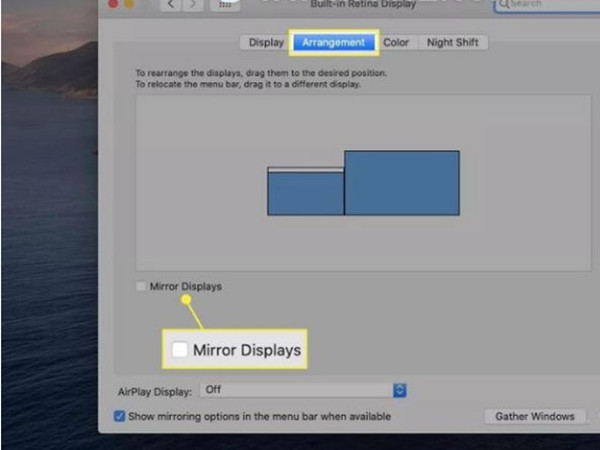Viewport: 600px width, 450px height.
Task: Click the red close window button
Action: pyautogui.click(x=112, y=4)
